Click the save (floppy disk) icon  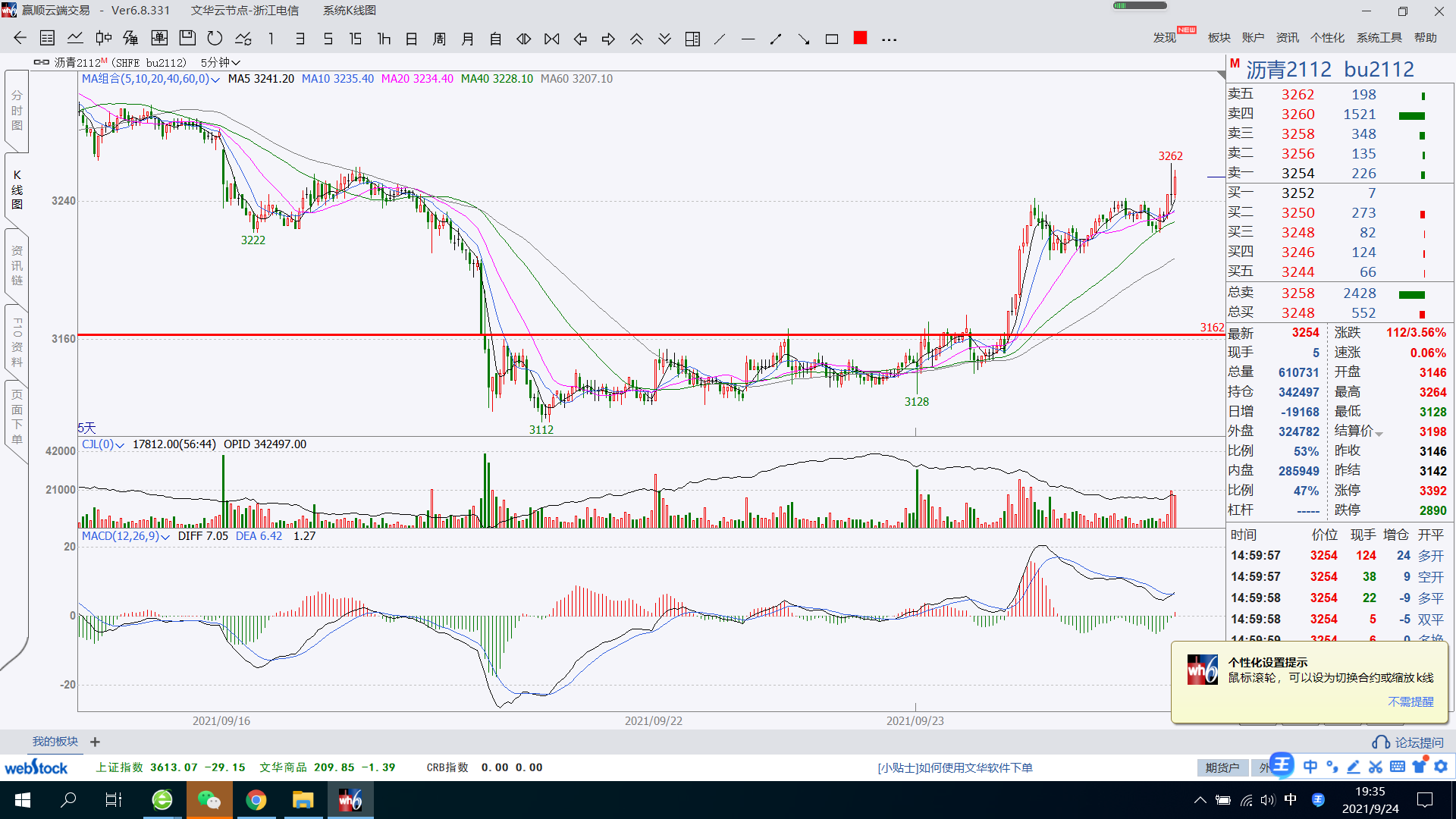pos(187,39)
